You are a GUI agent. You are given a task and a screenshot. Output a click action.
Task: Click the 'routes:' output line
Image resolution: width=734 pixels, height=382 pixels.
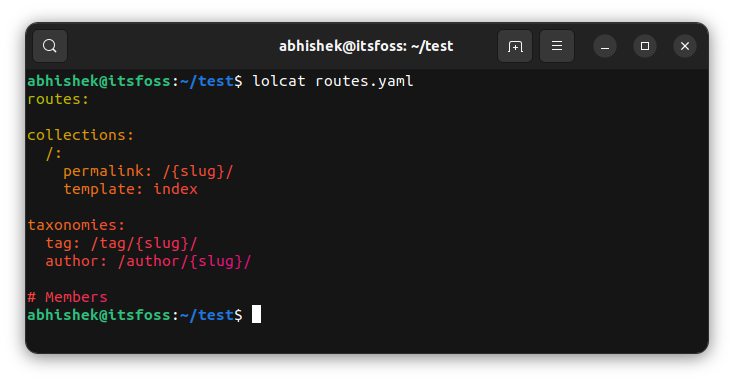[x=58, y=99]
